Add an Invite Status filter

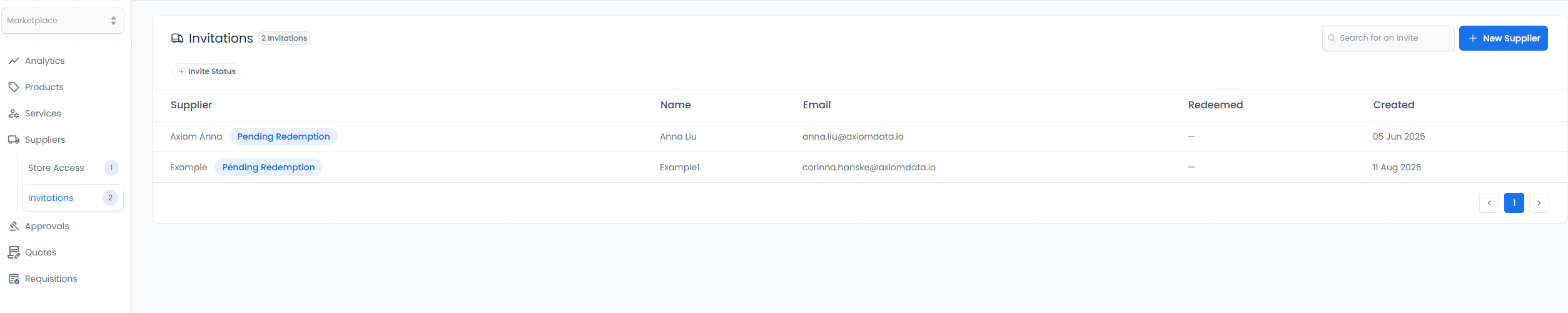[x=206, y=71]
